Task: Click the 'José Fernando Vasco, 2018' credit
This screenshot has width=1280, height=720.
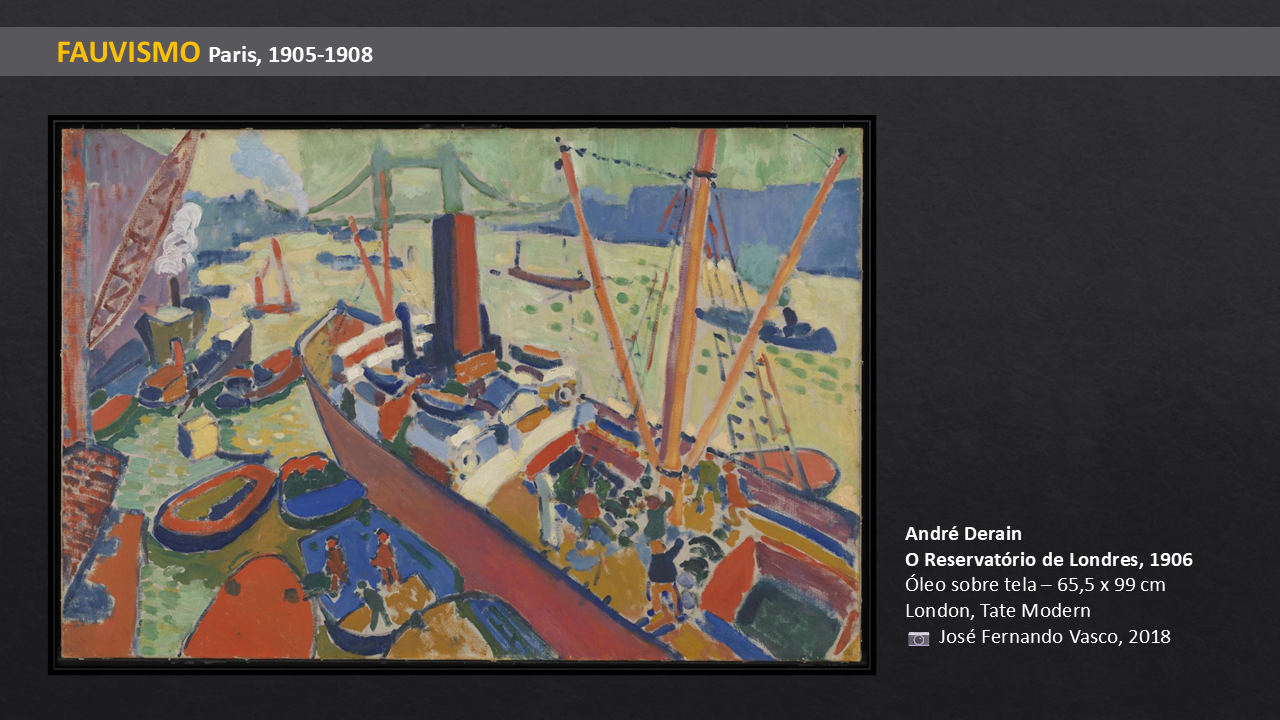Action: (1054, 636)
